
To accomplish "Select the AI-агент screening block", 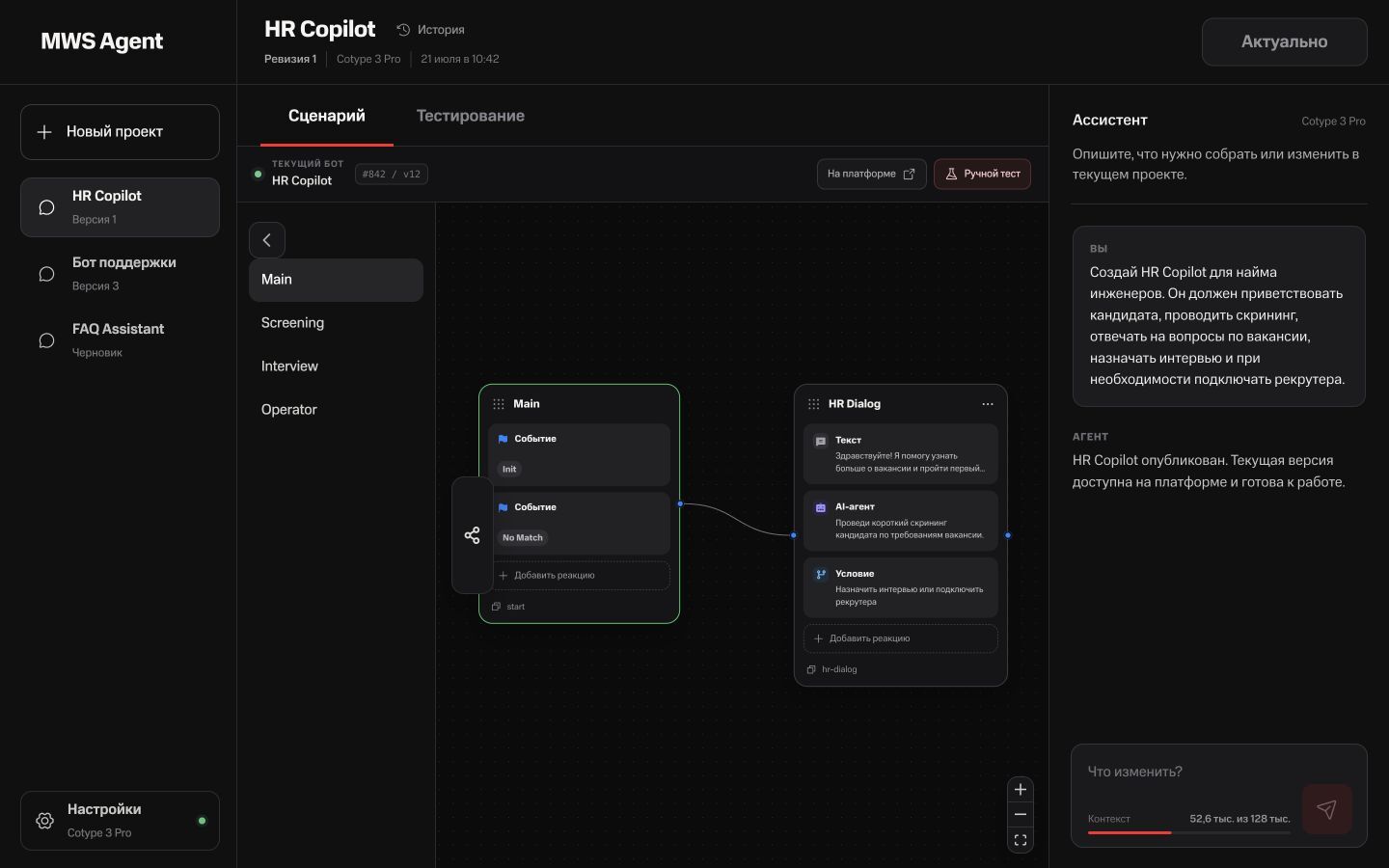I will tap(901, 521).
